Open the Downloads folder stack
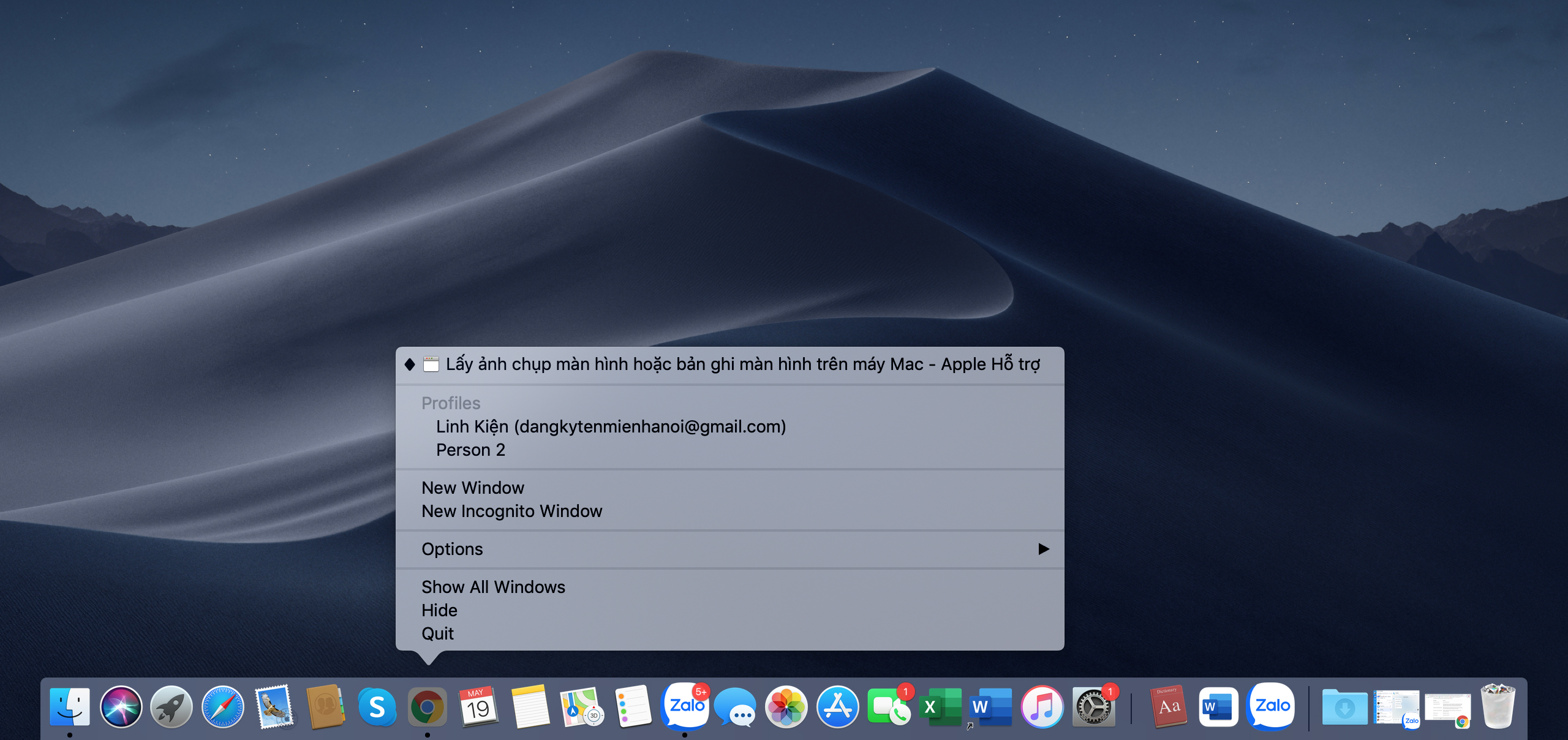The image size is (1568, 740). point(1344,706)
